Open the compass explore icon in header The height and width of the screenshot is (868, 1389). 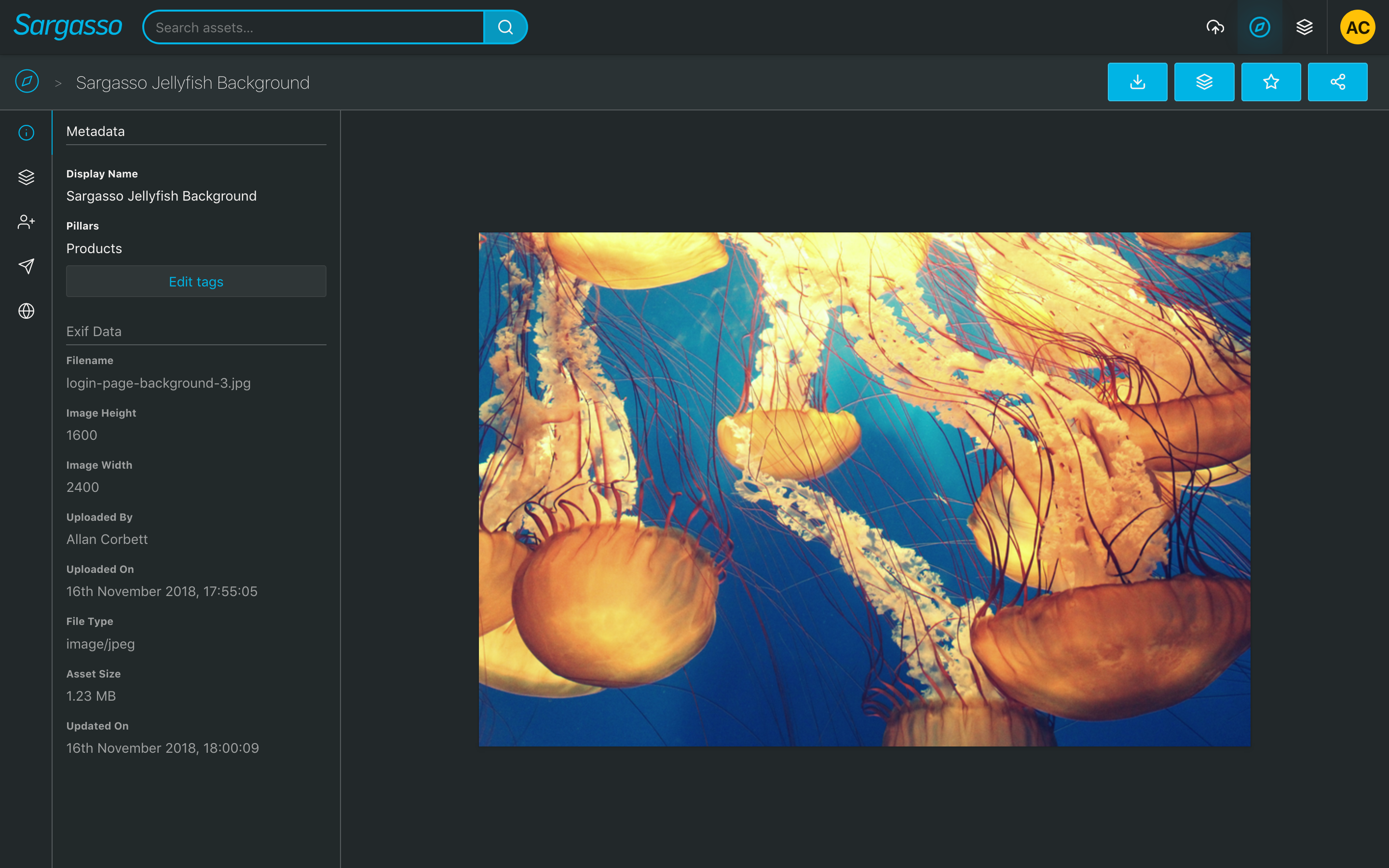1259,27
